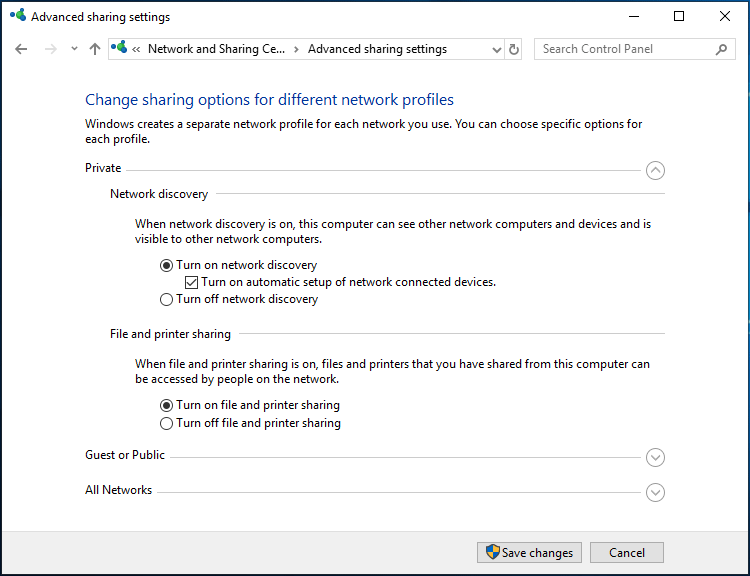Open recent locations dropdown arrow
The image size is (750, 576).
coord(74,49)
